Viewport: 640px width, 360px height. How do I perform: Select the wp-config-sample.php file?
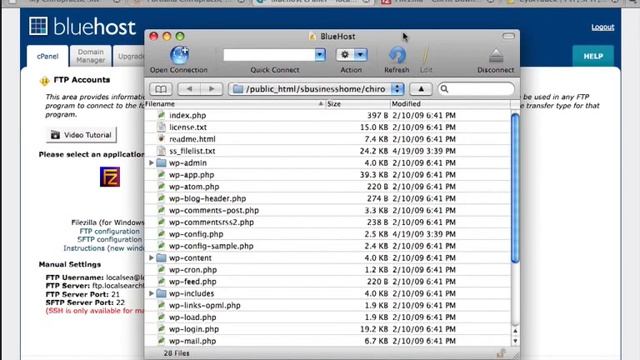click(211, 246)
